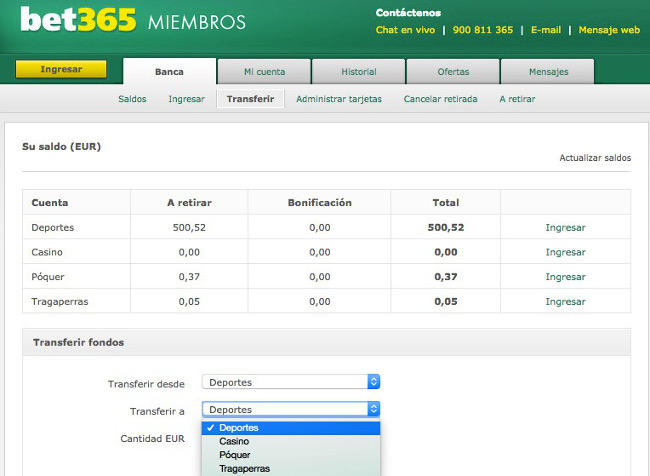Start Chat en vivo
This screenshot has width=650, height=476.
(x=405, y=30)
